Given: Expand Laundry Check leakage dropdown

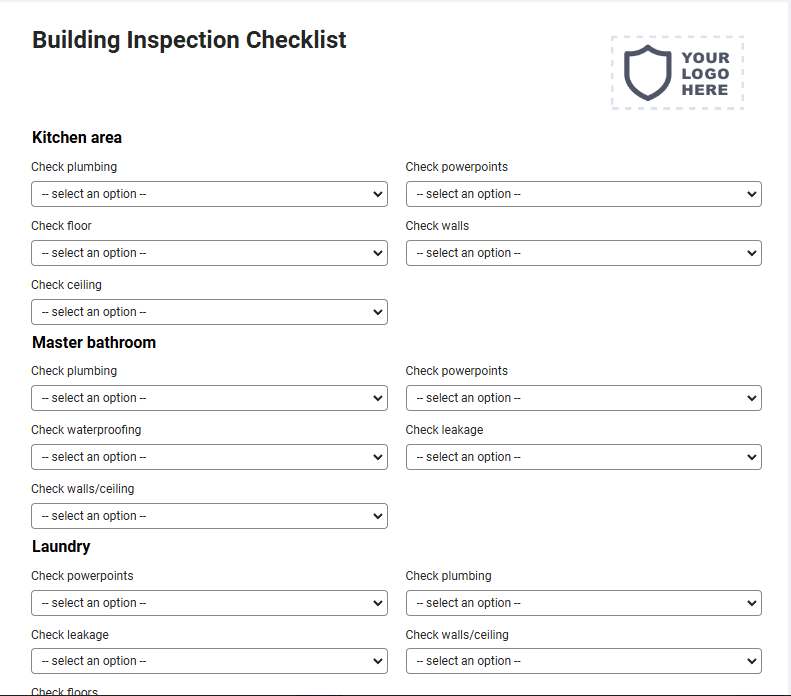Looking at the screenshot, I should point(209,661).
